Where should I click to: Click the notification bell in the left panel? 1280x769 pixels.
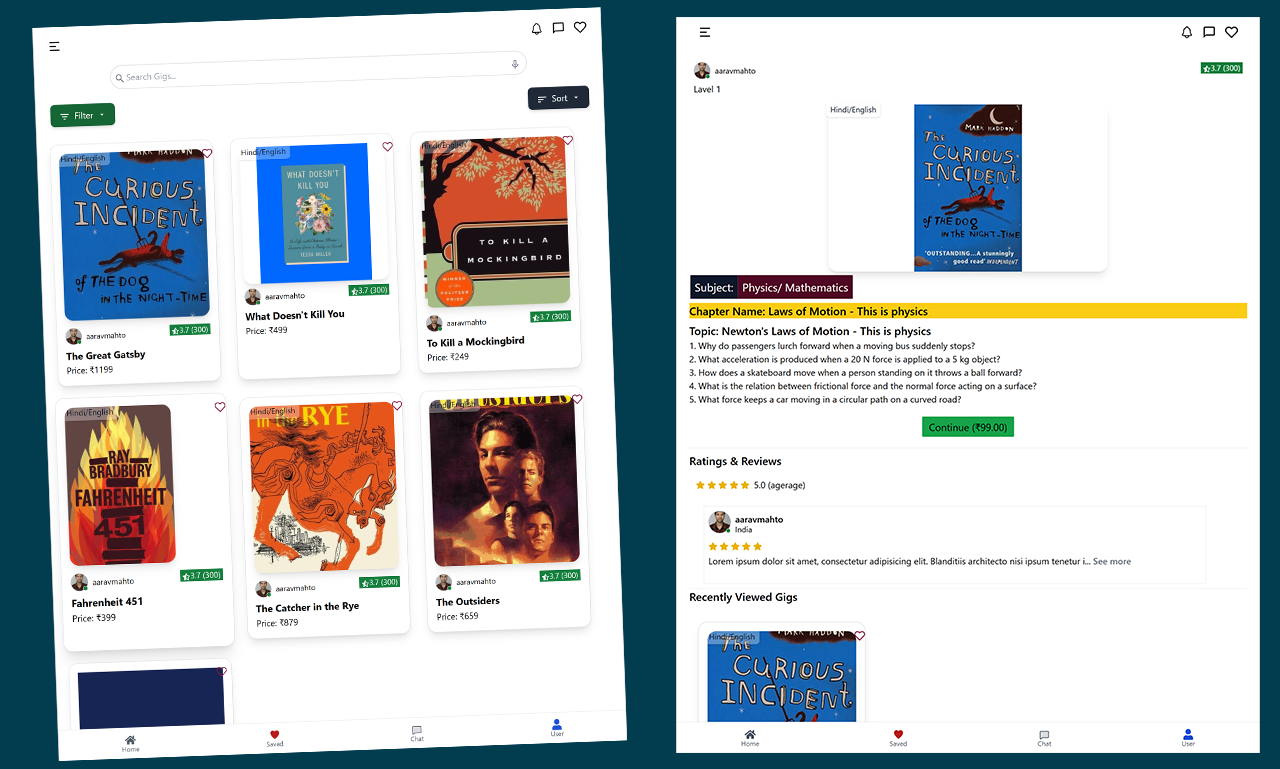point(536,29)
